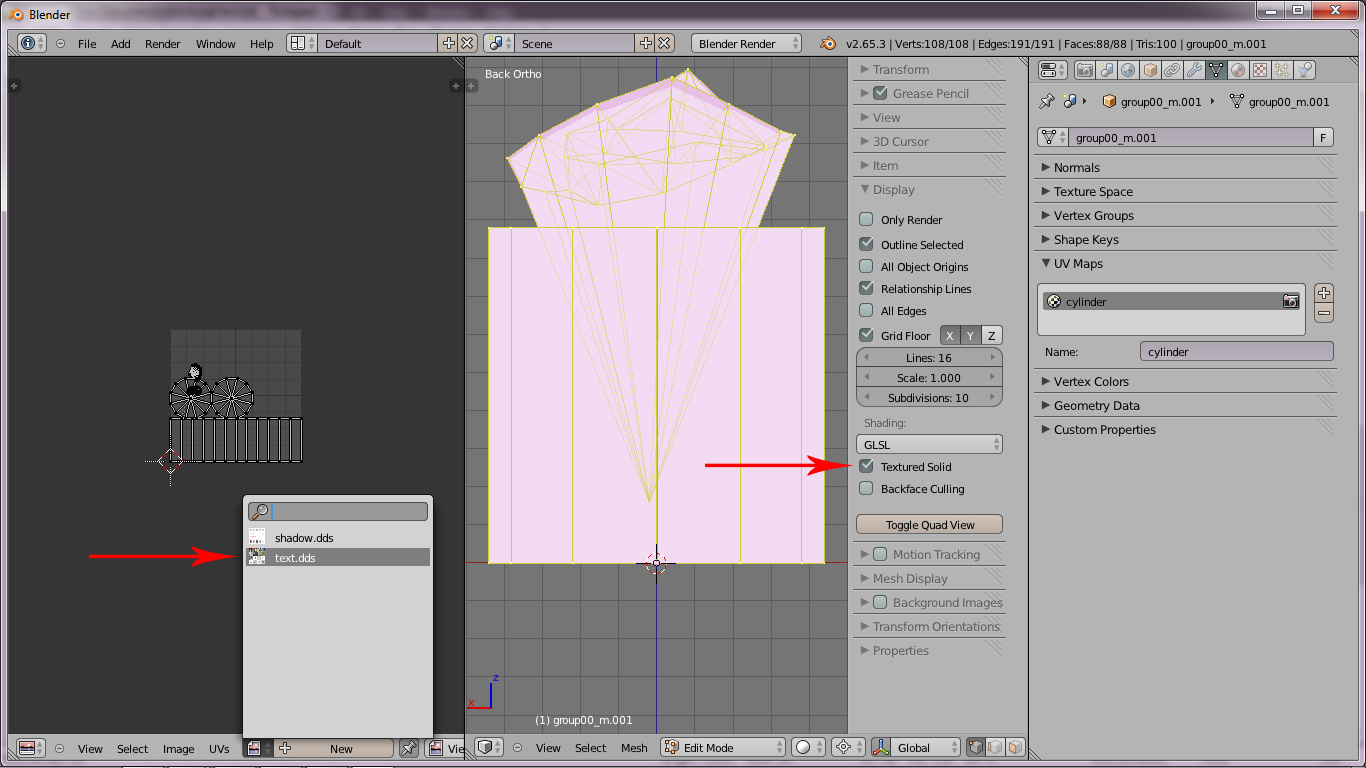Screen dimensions: 1366x768
Task: Click the New image button
Action: pyautogui.click(x=340, y=748)
